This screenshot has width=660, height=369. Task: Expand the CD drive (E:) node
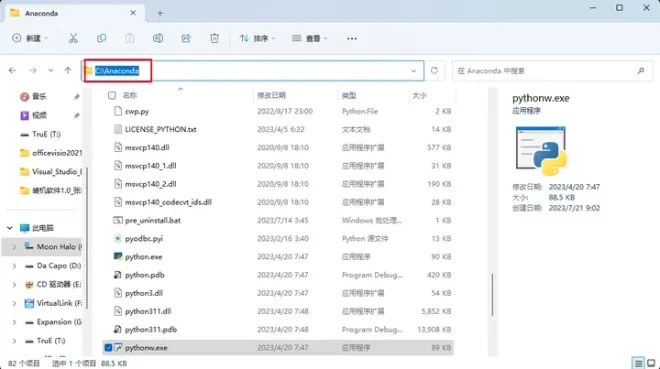[14, 284]
